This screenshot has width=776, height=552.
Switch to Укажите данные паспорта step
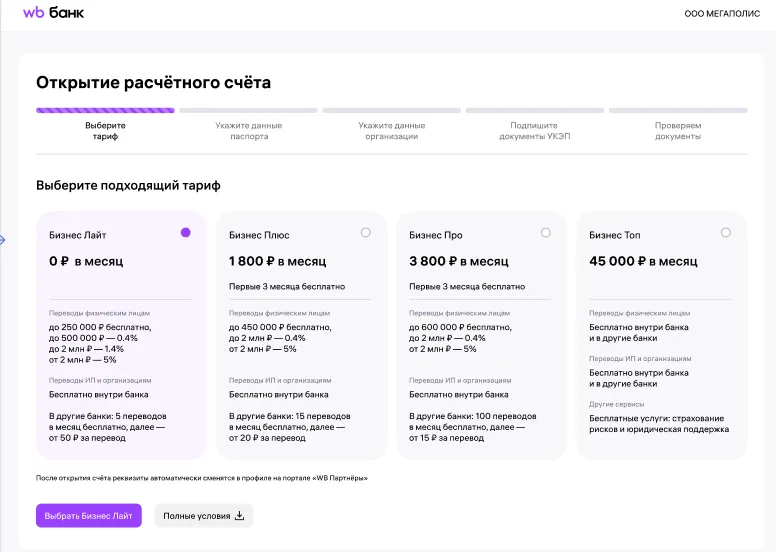(248, 130)
